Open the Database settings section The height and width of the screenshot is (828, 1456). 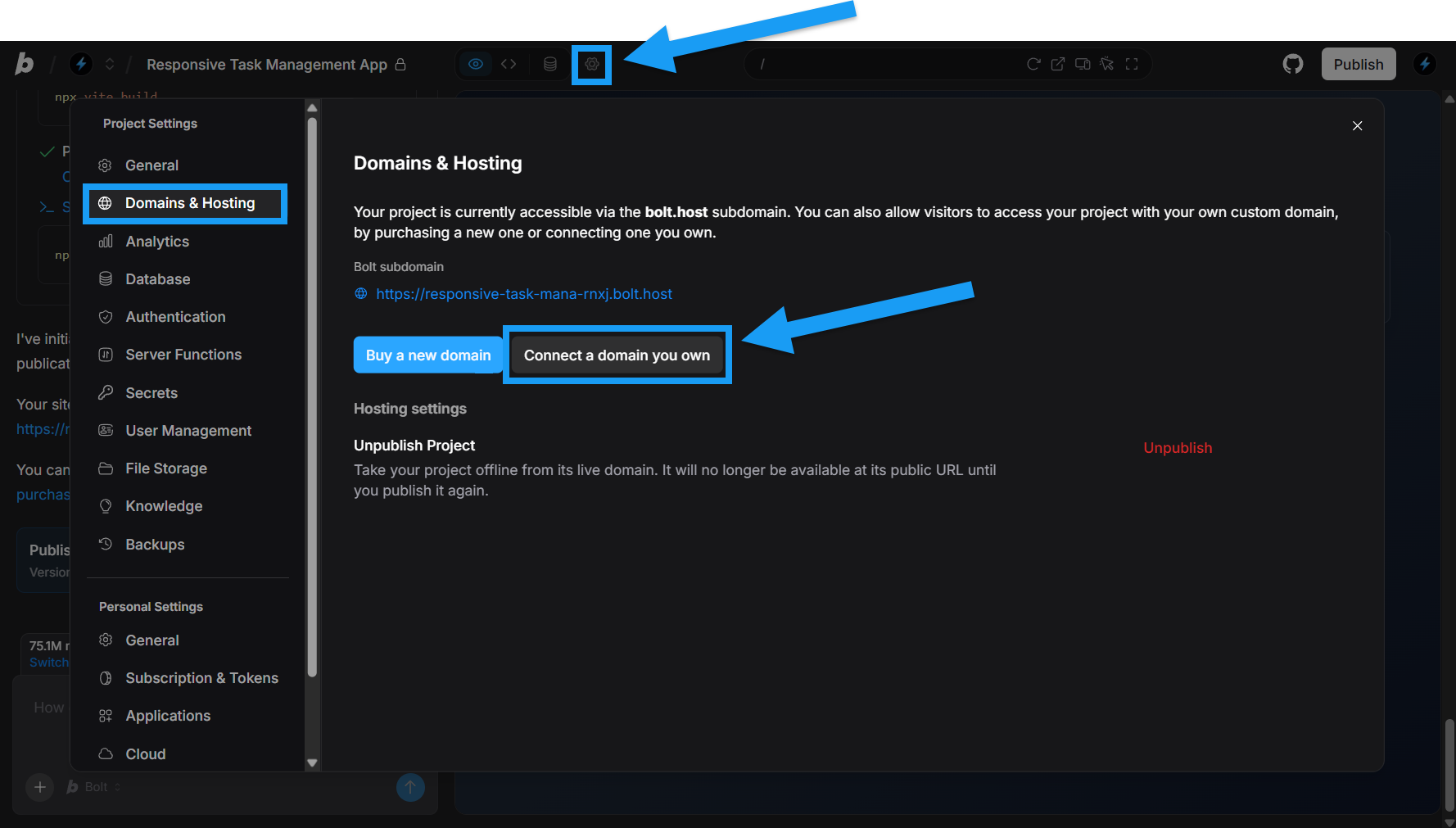coord(188,279)
